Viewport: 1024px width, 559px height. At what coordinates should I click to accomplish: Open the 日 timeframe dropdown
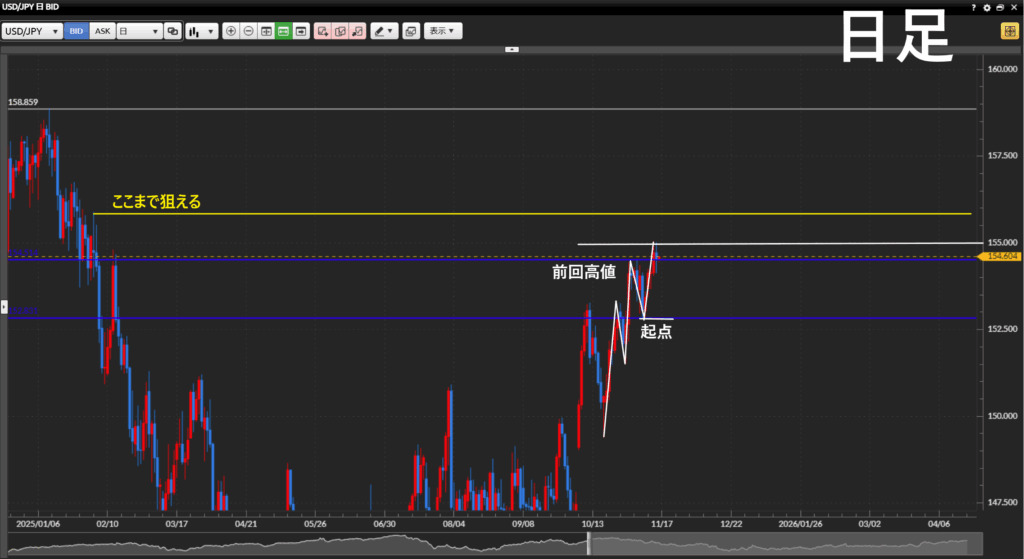point(139,31)
